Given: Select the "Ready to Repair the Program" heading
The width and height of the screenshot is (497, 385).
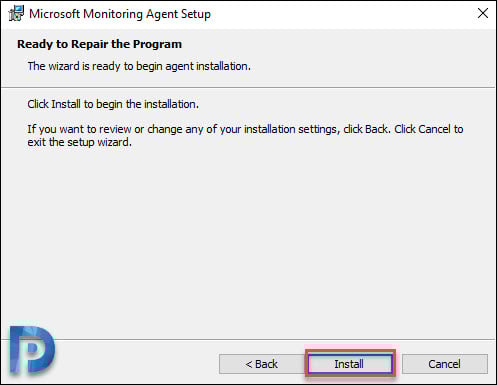Looking at the screenshot, I should (x=99, y=44).
